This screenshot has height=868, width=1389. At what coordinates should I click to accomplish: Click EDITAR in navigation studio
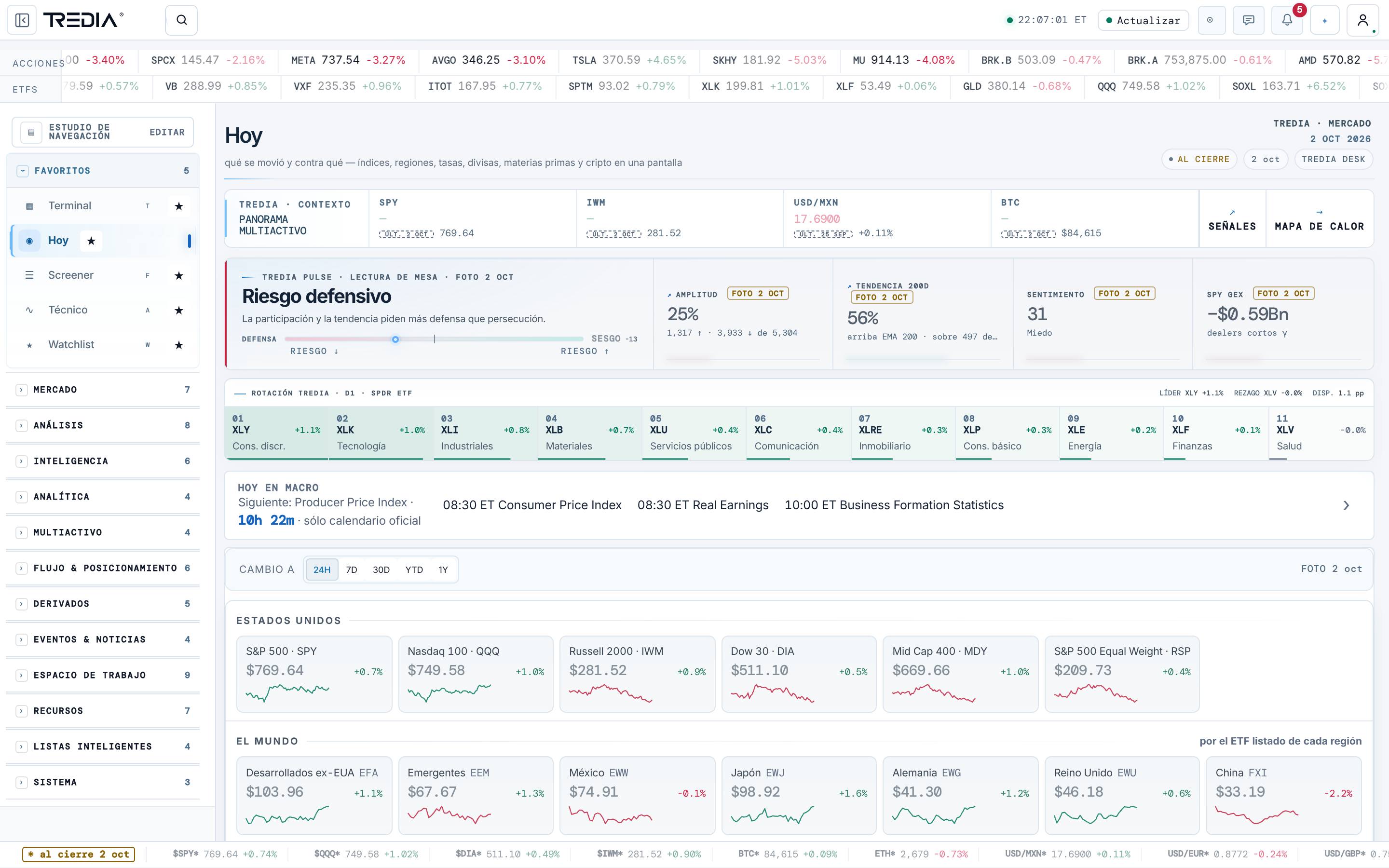tap(167, 132)
